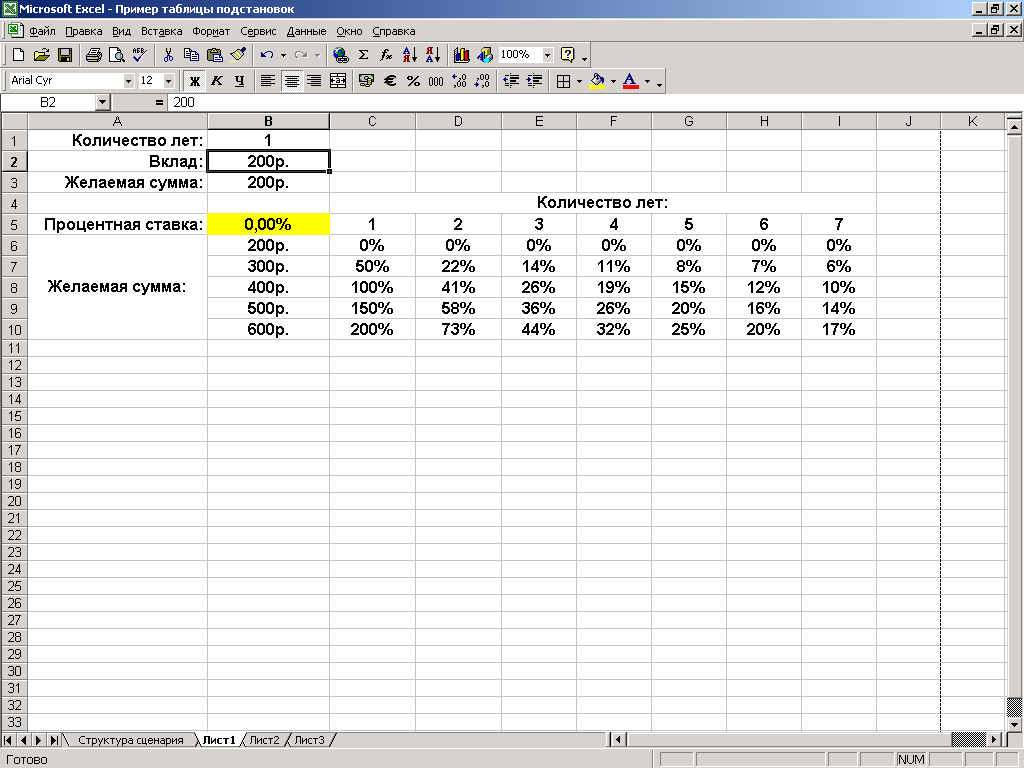
Task: Cut selection with the scissors icon
Action: pos(168,55)
